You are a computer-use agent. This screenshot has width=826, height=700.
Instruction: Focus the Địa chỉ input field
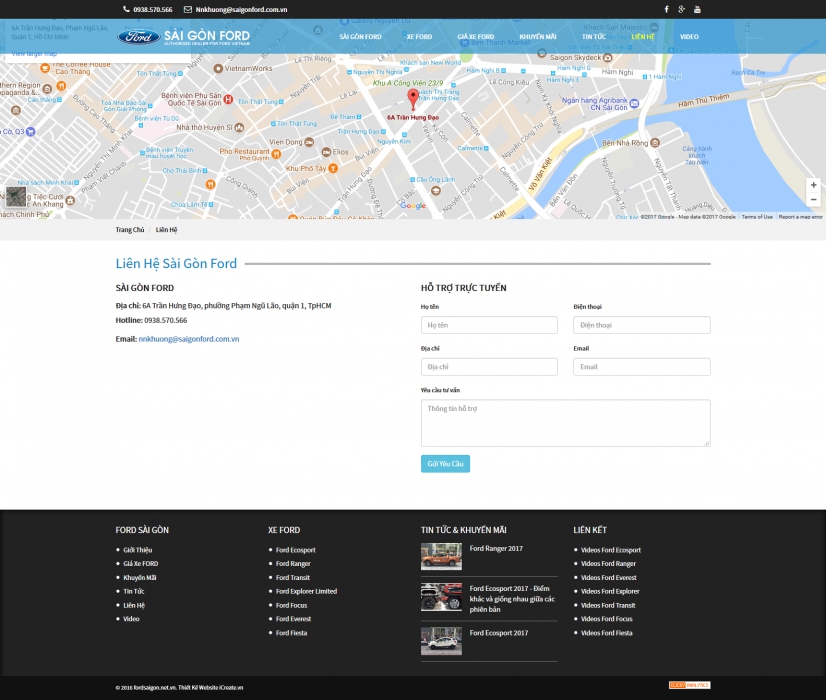(x=489, y=367)
